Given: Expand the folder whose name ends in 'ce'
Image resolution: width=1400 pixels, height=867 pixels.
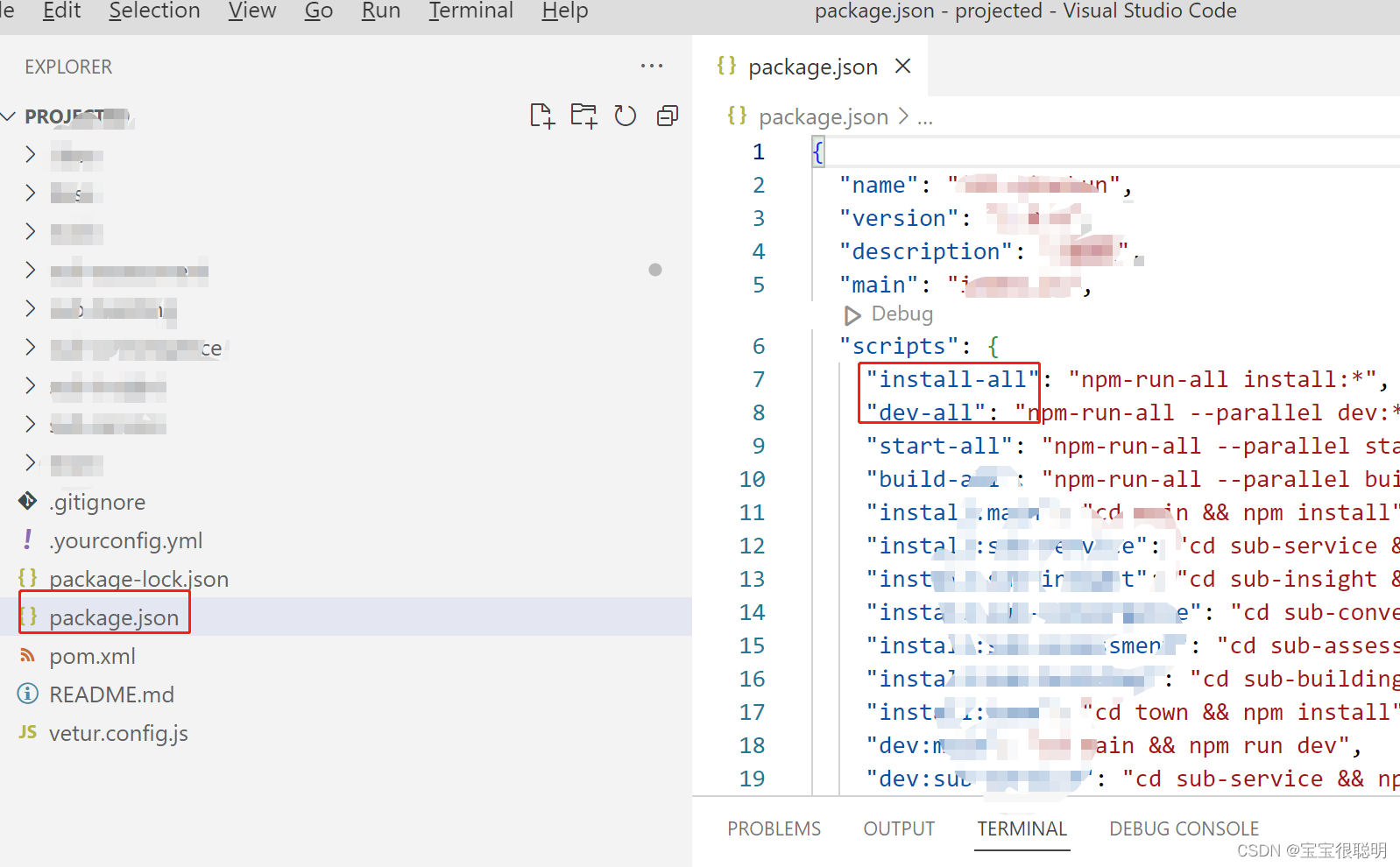Looking at the screenshot, I should click(x=31, y=347).
